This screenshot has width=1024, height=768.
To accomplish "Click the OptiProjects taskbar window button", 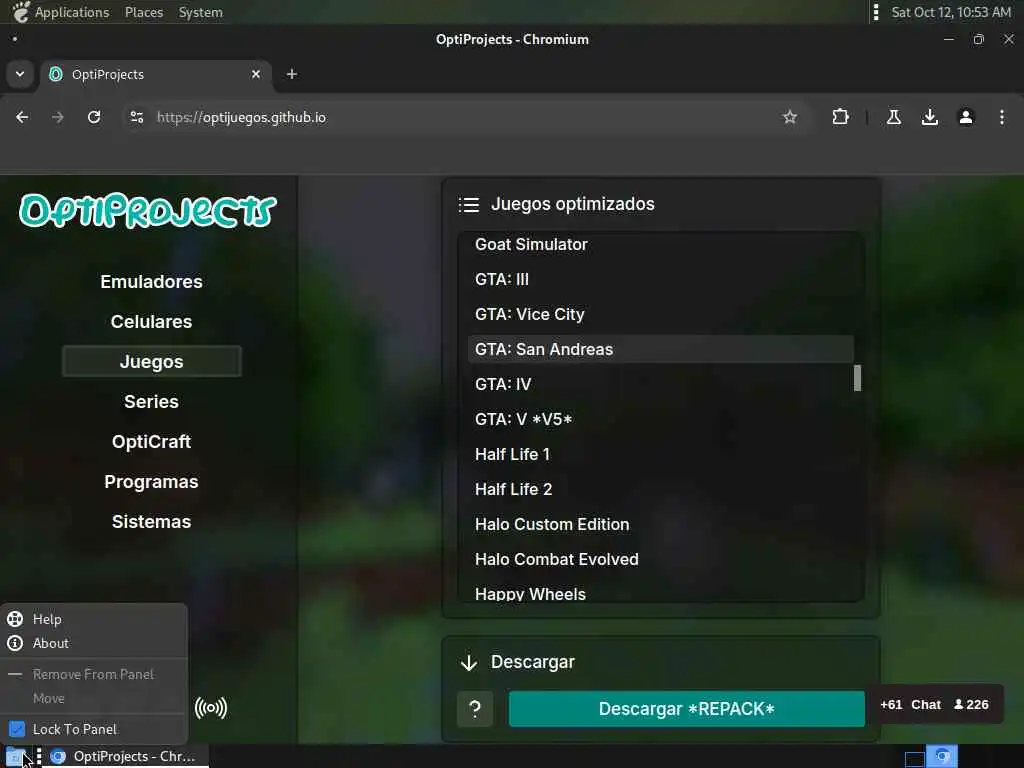I will click(x=126, y=756).
